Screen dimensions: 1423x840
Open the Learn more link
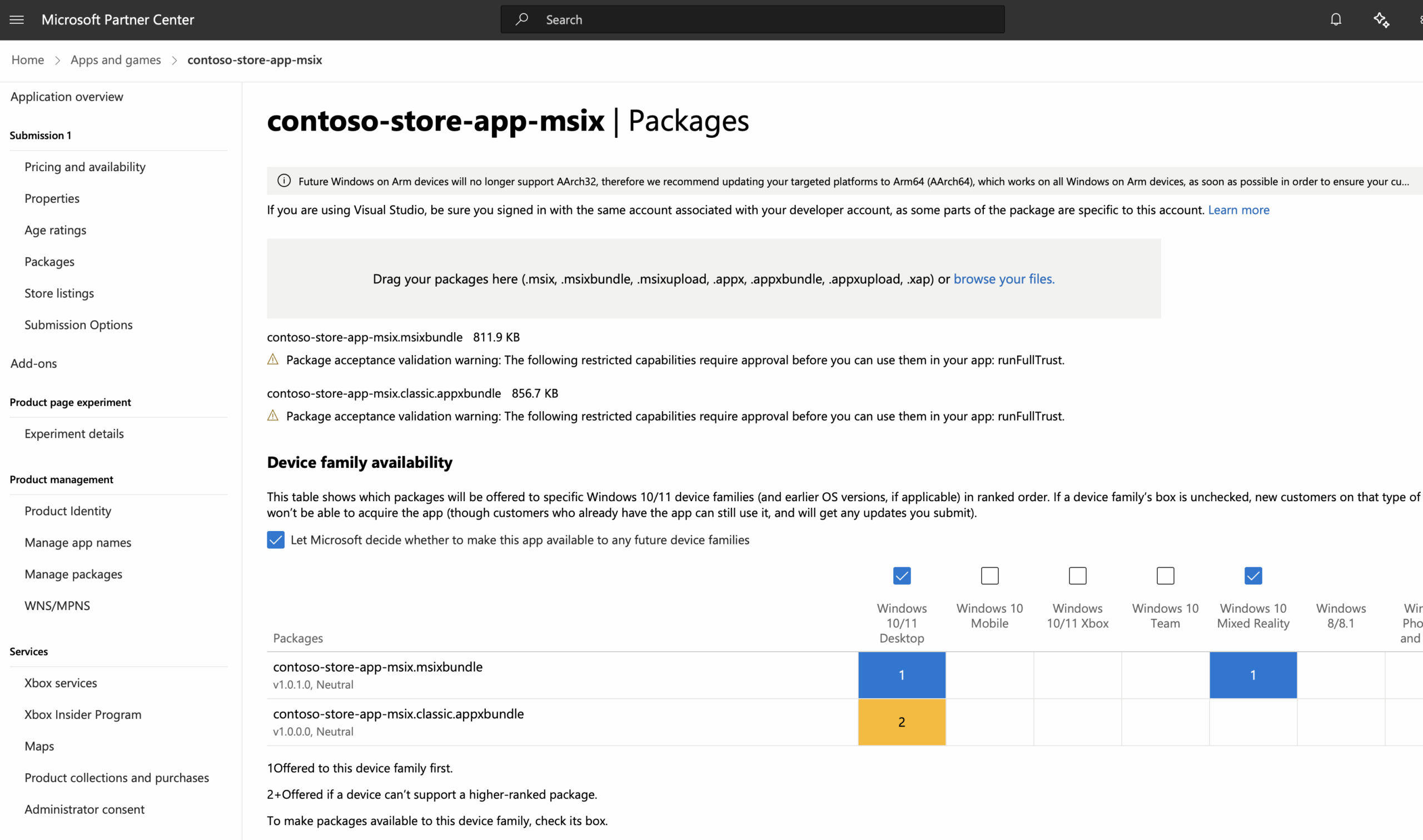coord(1238,209)
